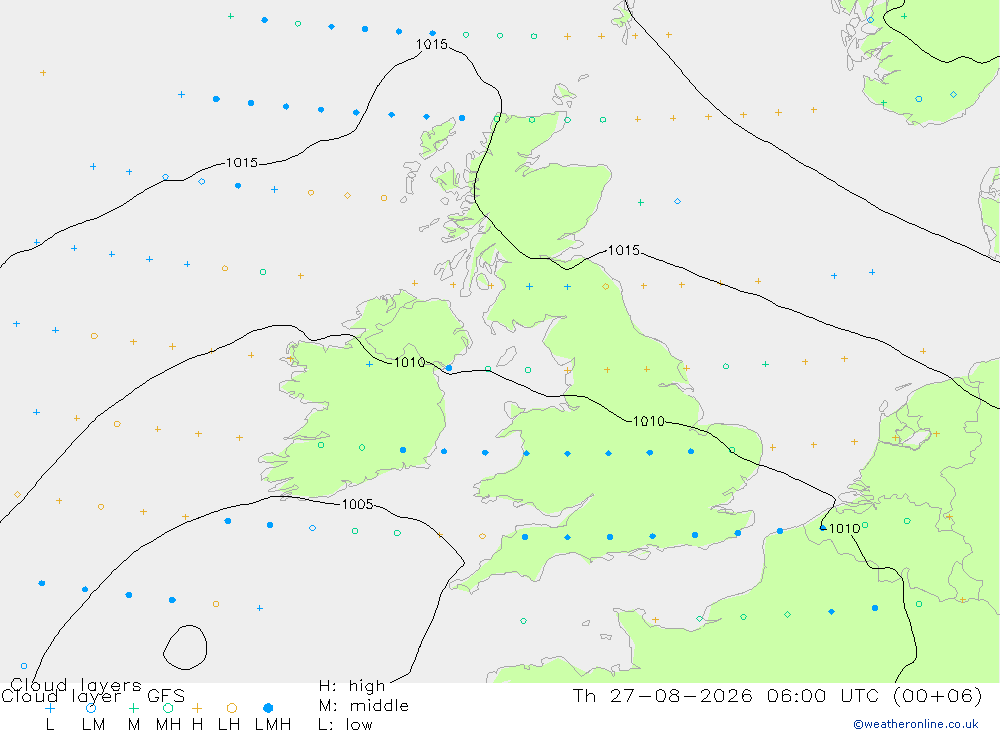Click the filled blue dot legend symbol for LMH
The image size is (1000, 733).
click(x=268, y=707)
